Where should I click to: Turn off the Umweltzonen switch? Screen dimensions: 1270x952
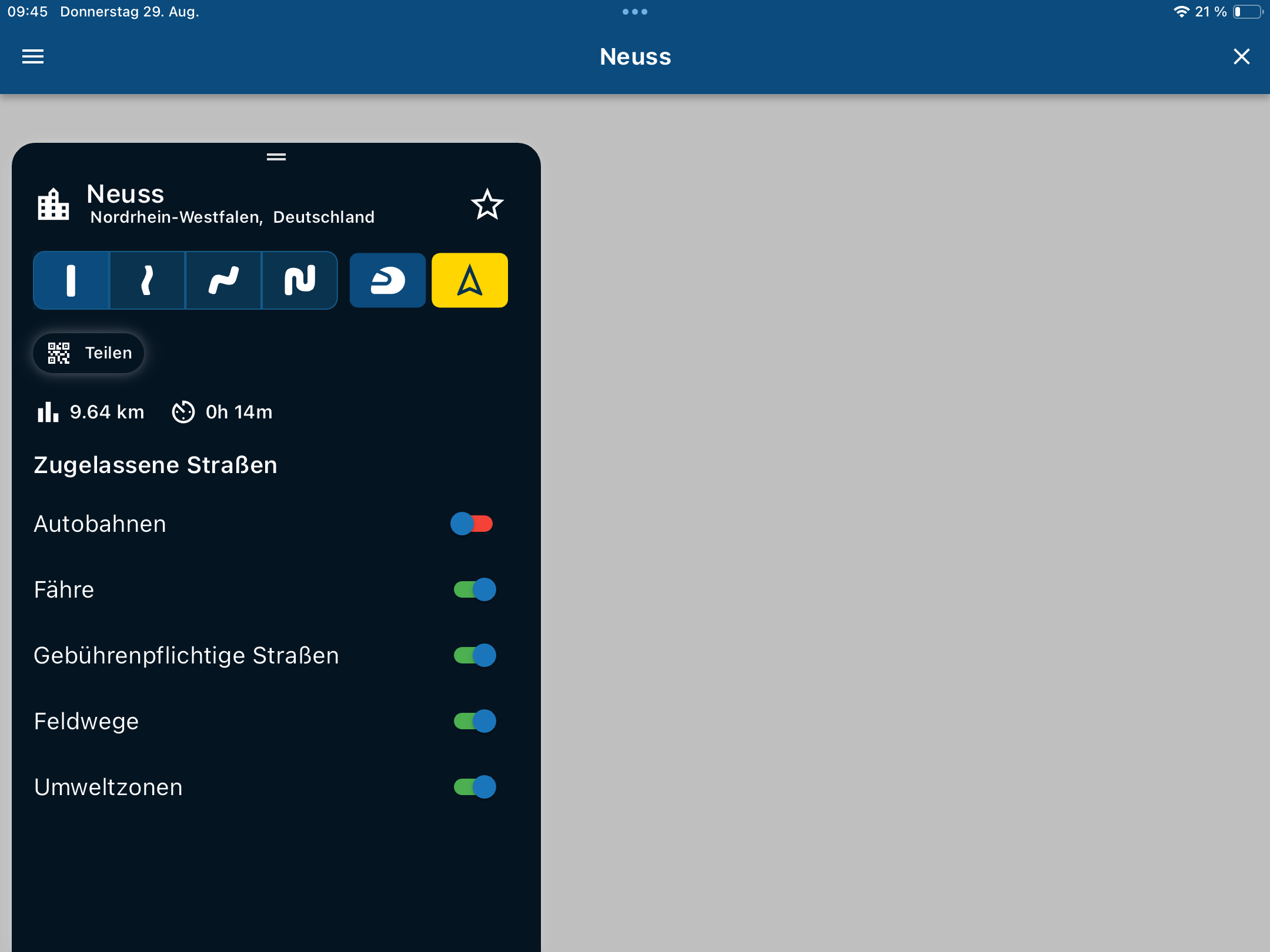click(475, 787)
